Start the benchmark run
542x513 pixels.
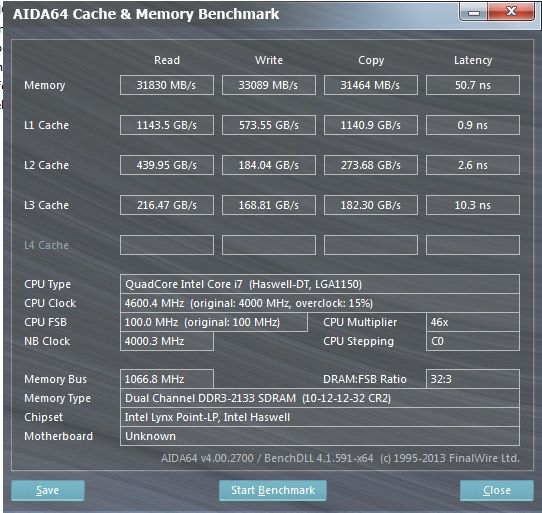click(273, 490)
